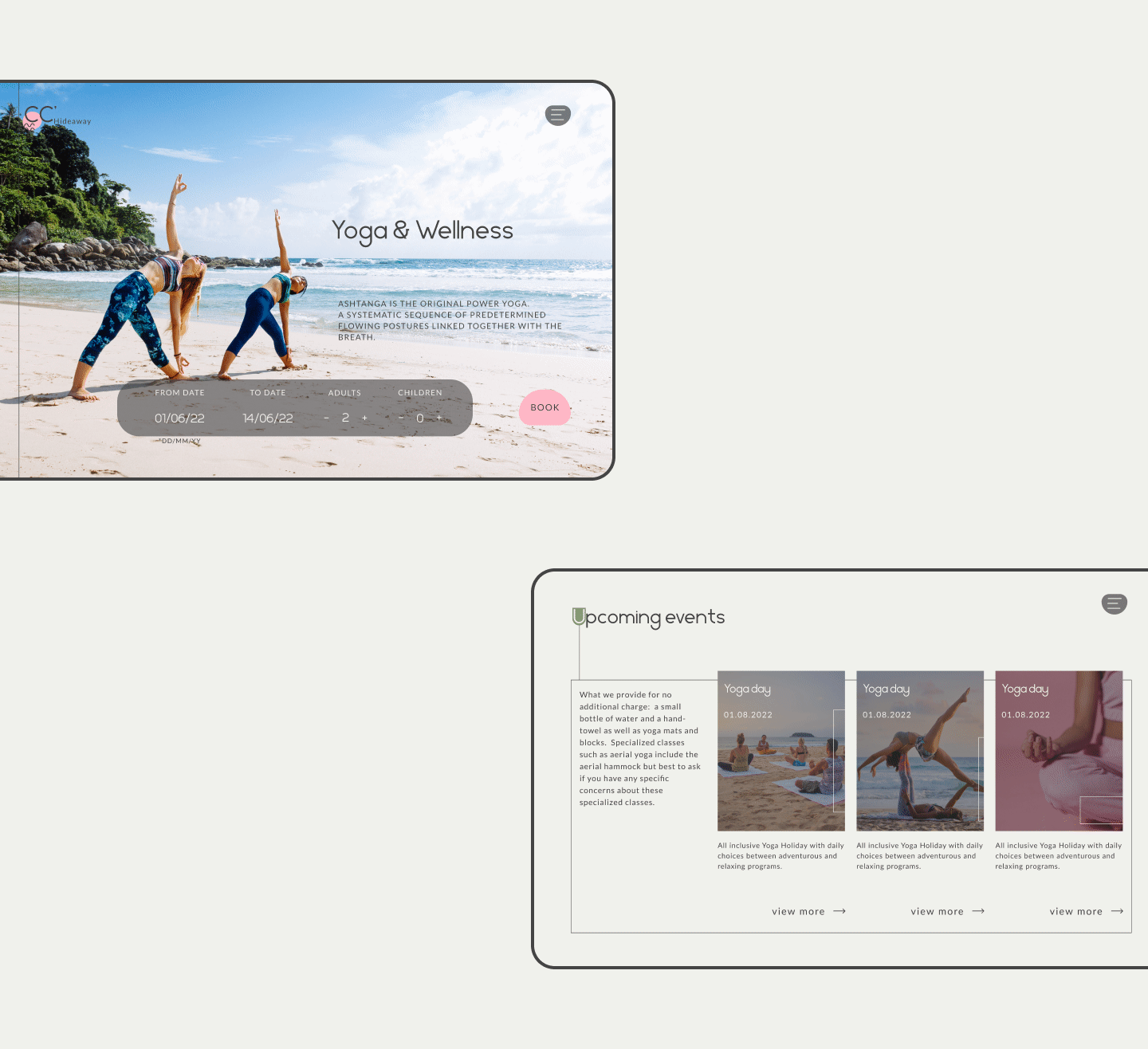The height and width of the screenshot is (1049, 1148).
Task: Decrease the number of children
Action: pyautogui.click(x=400, y=417)
